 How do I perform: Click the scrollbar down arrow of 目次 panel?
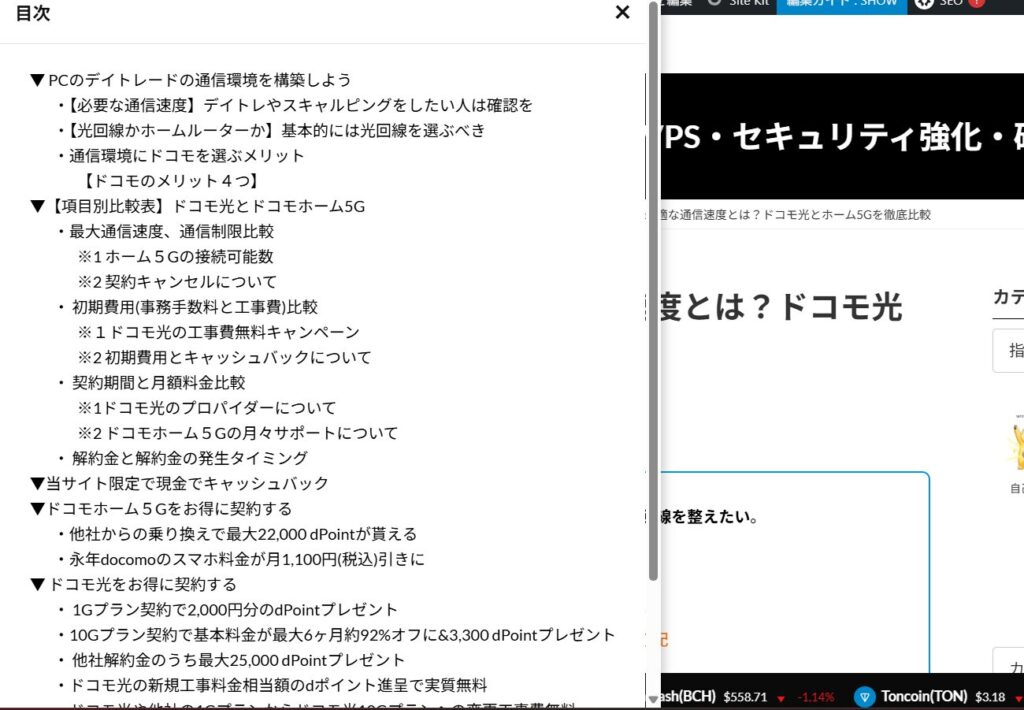653,699
